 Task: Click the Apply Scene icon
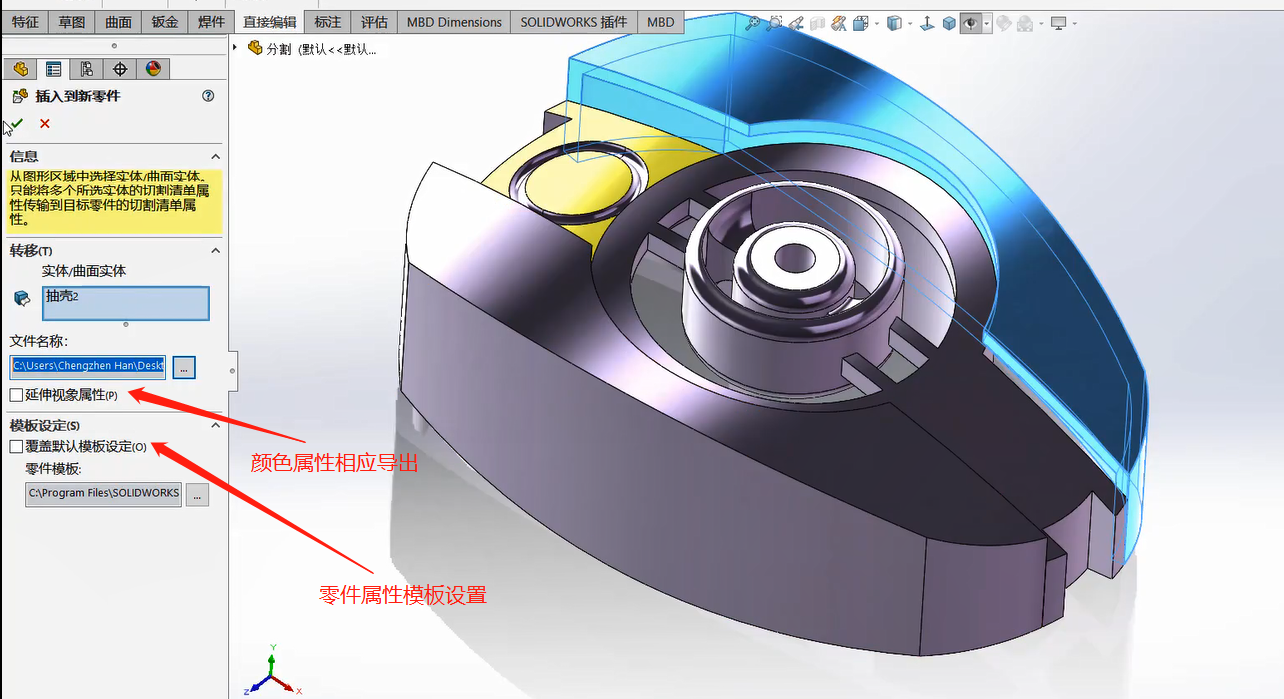[1025, 23]
